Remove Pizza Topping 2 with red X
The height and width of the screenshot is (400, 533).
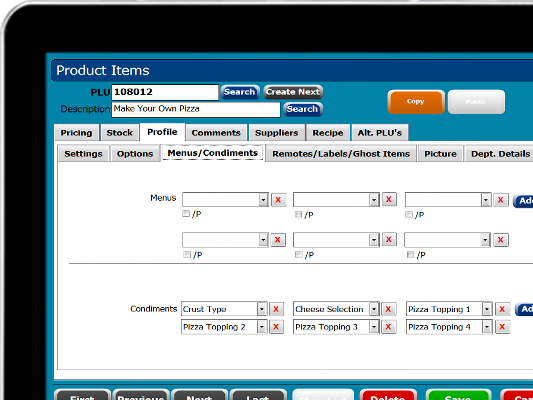276,327
